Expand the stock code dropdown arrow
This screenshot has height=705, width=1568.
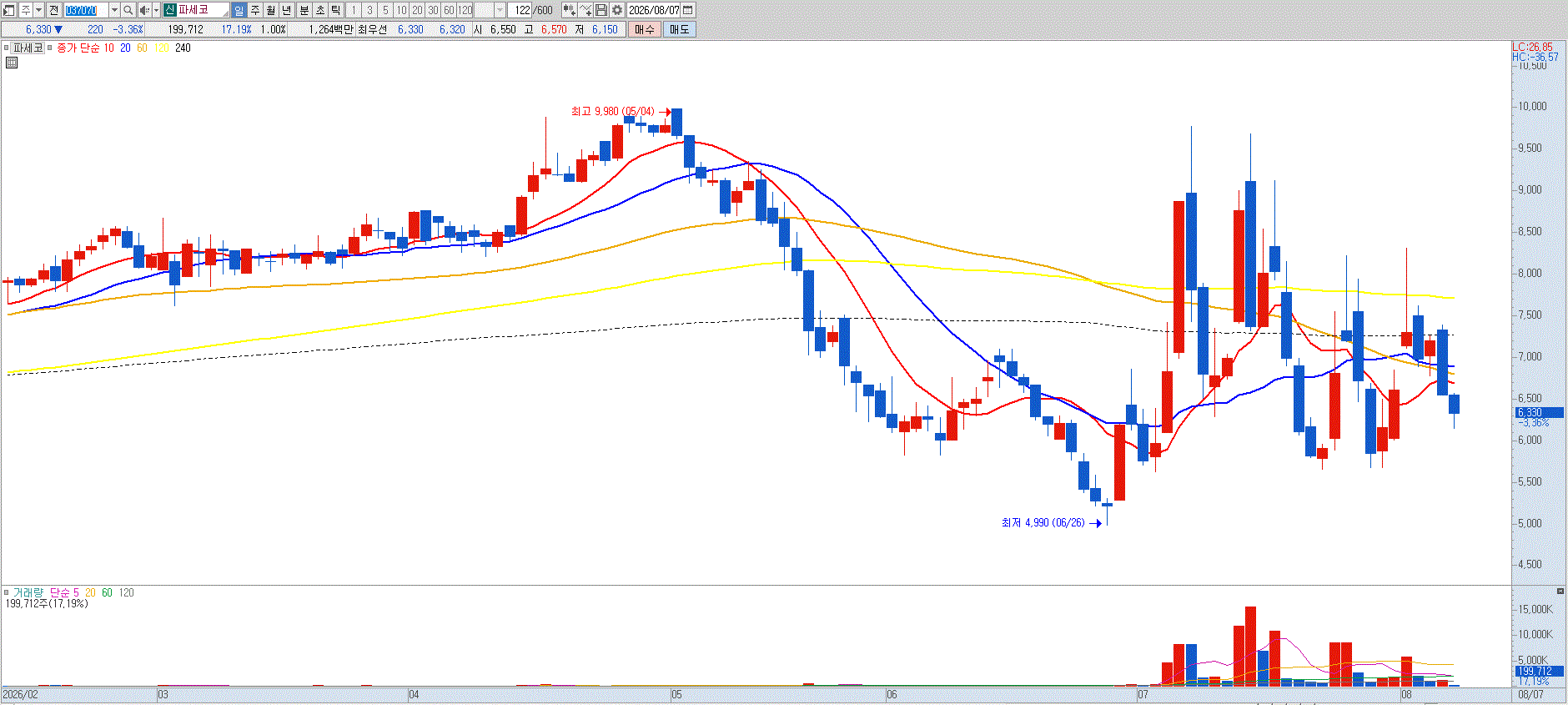[114, 10]
